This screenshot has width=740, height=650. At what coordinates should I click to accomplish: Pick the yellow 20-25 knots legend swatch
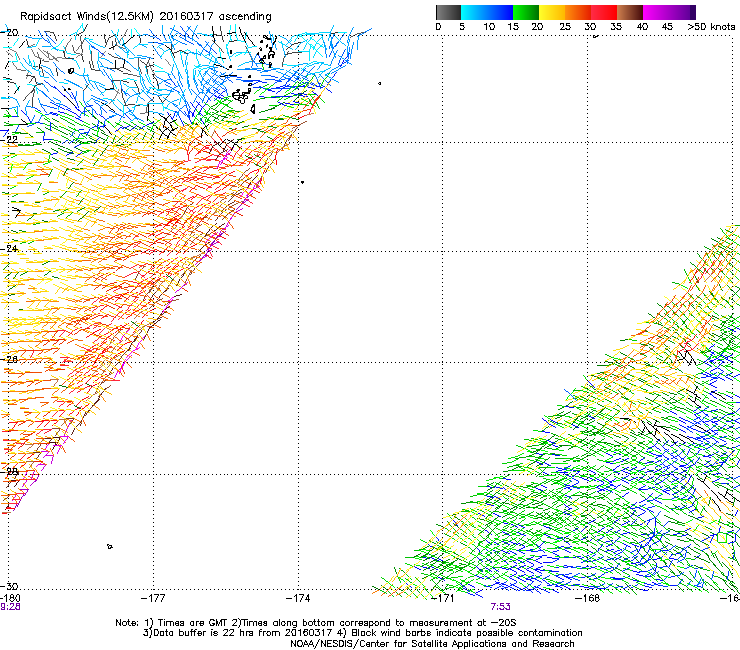(552, 12)
